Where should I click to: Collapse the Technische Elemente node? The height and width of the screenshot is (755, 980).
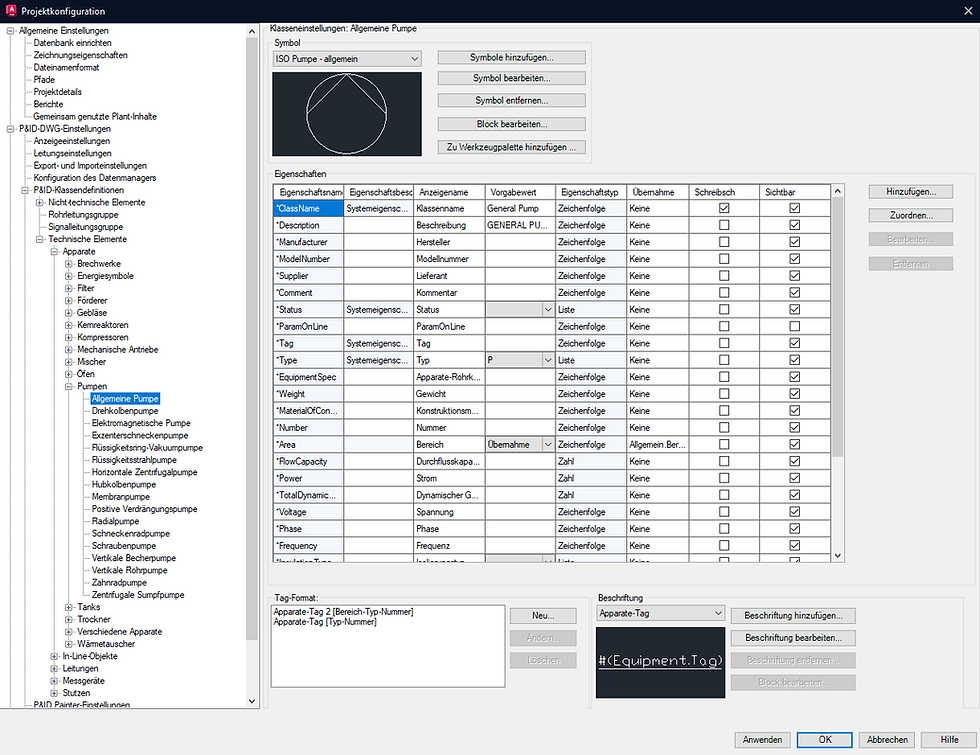coord(40,239)
